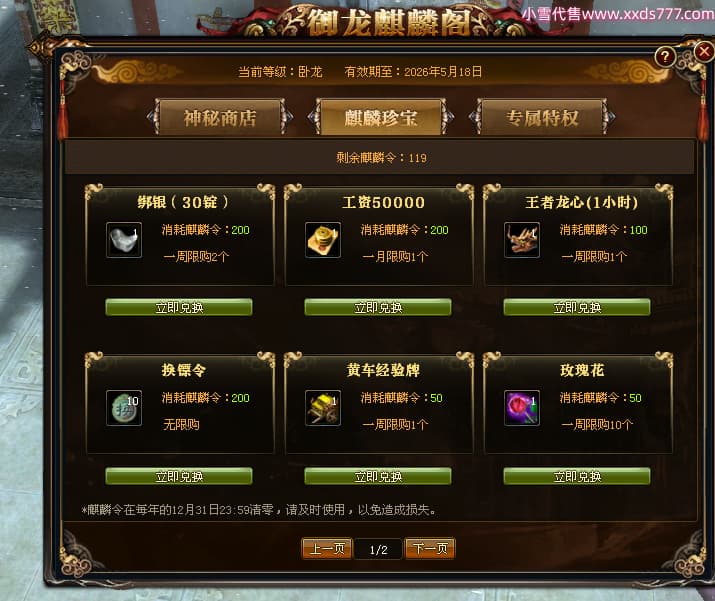Exchange 黄车经验牌 with 立即兑换 button
The width and height of the screenshot is (715, 601).
click(378, 476)
